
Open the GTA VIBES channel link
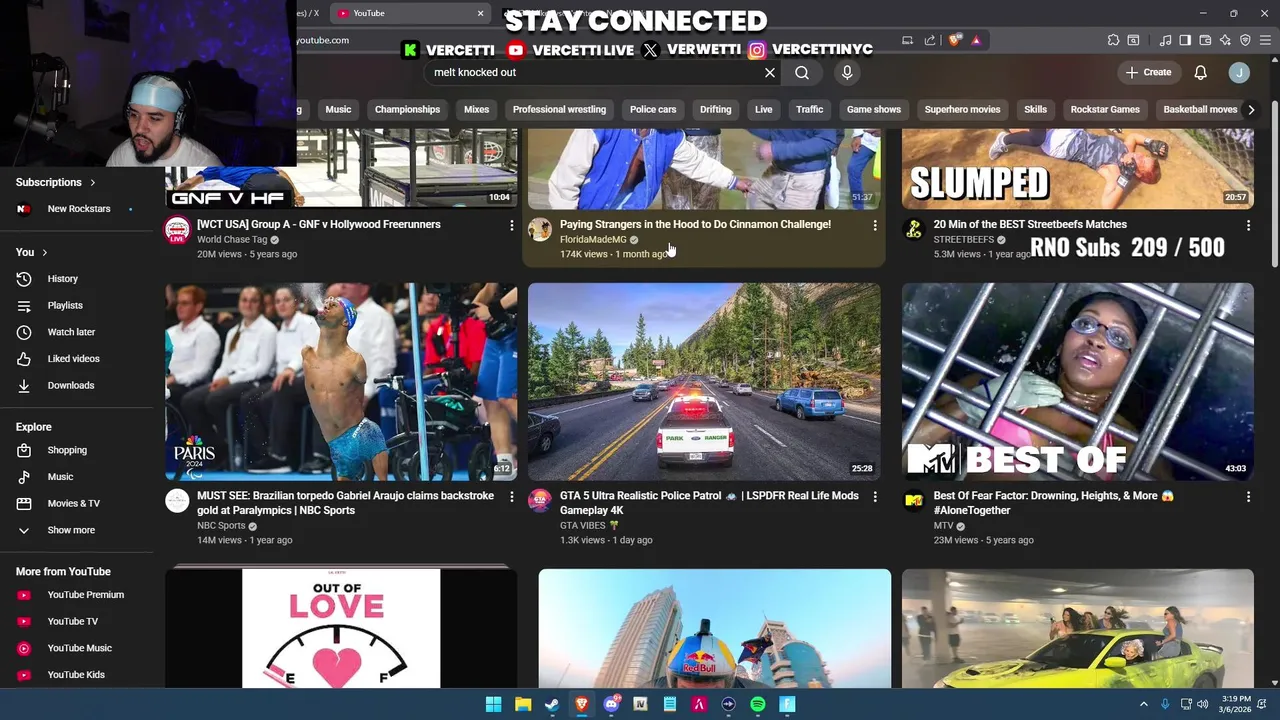point(583,525)
